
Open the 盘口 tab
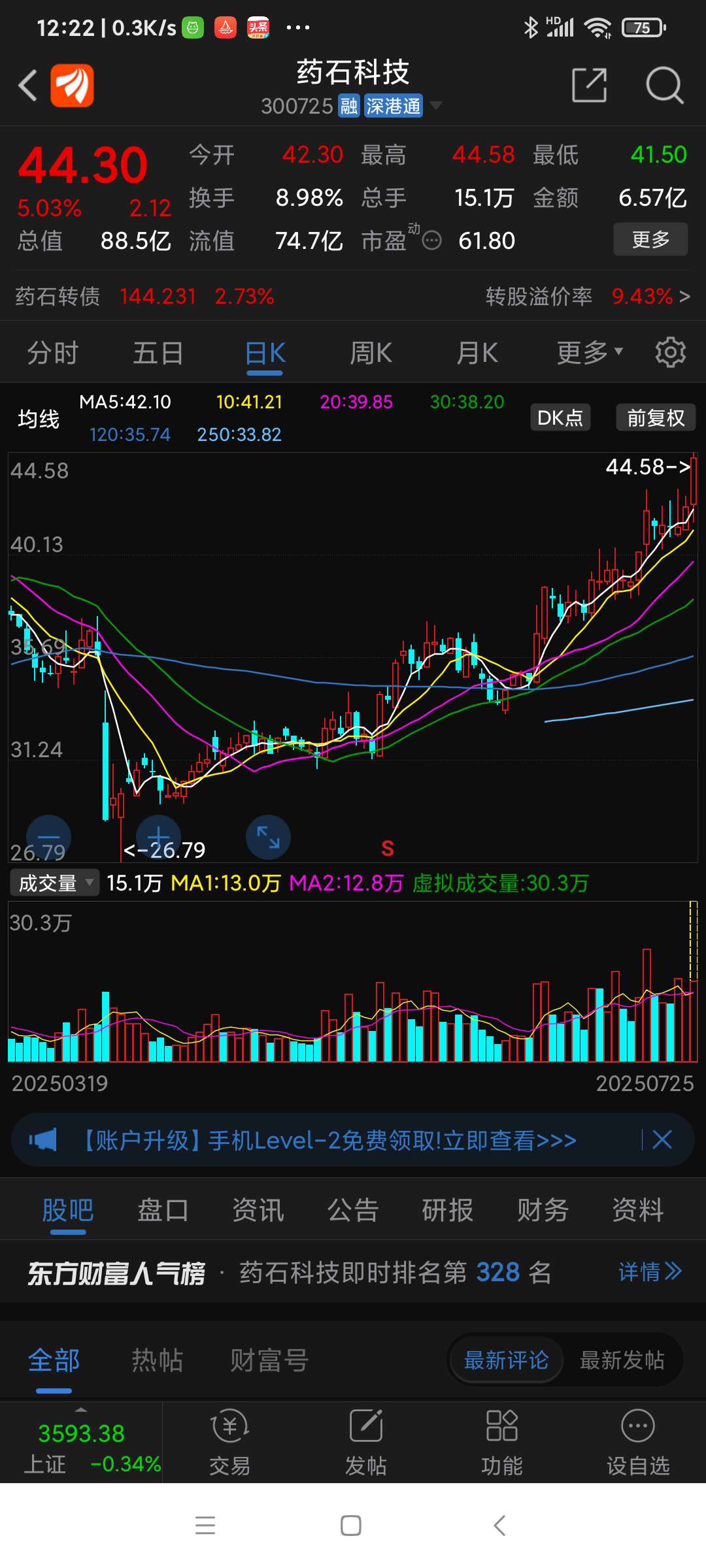(x=163, y=1210)
